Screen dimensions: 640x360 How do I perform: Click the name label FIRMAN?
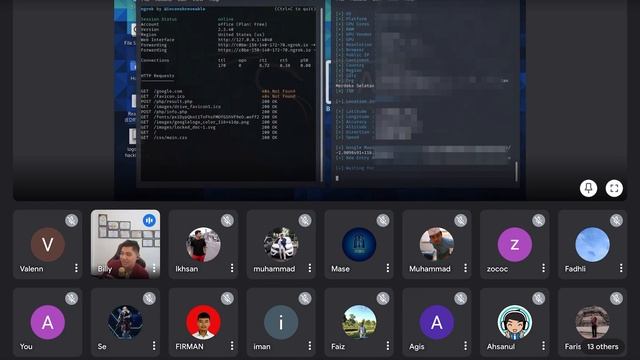(x=189, y=347)
